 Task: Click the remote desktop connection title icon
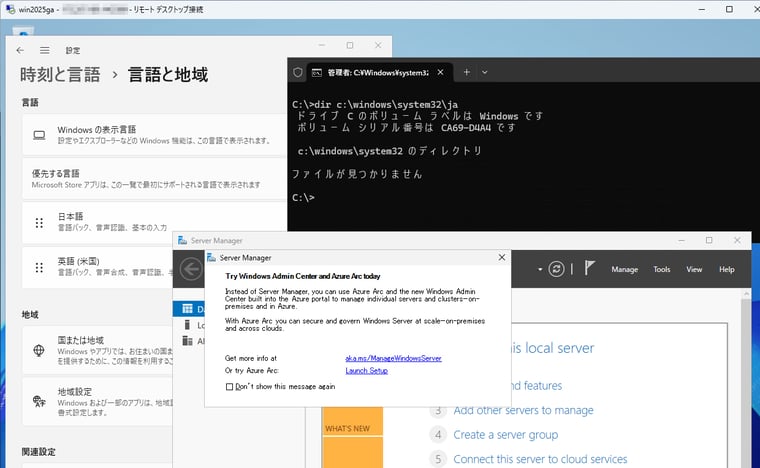tap(10, 9)
